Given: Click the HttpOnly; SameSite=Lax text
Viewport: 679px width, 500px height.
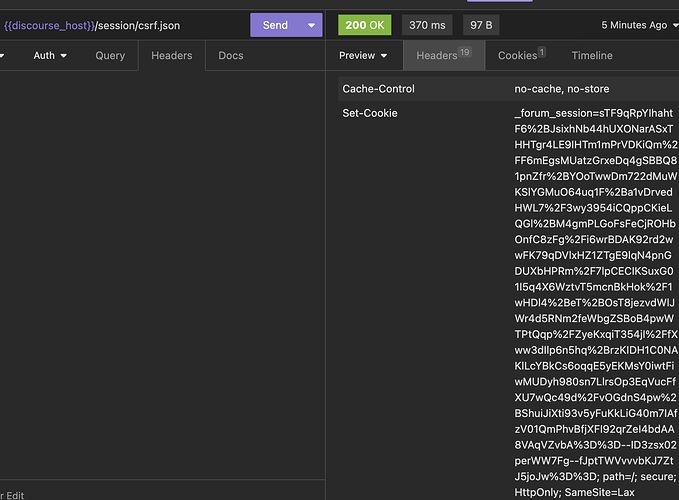Looking at the screenshot, I should click(x=574, y=492).
